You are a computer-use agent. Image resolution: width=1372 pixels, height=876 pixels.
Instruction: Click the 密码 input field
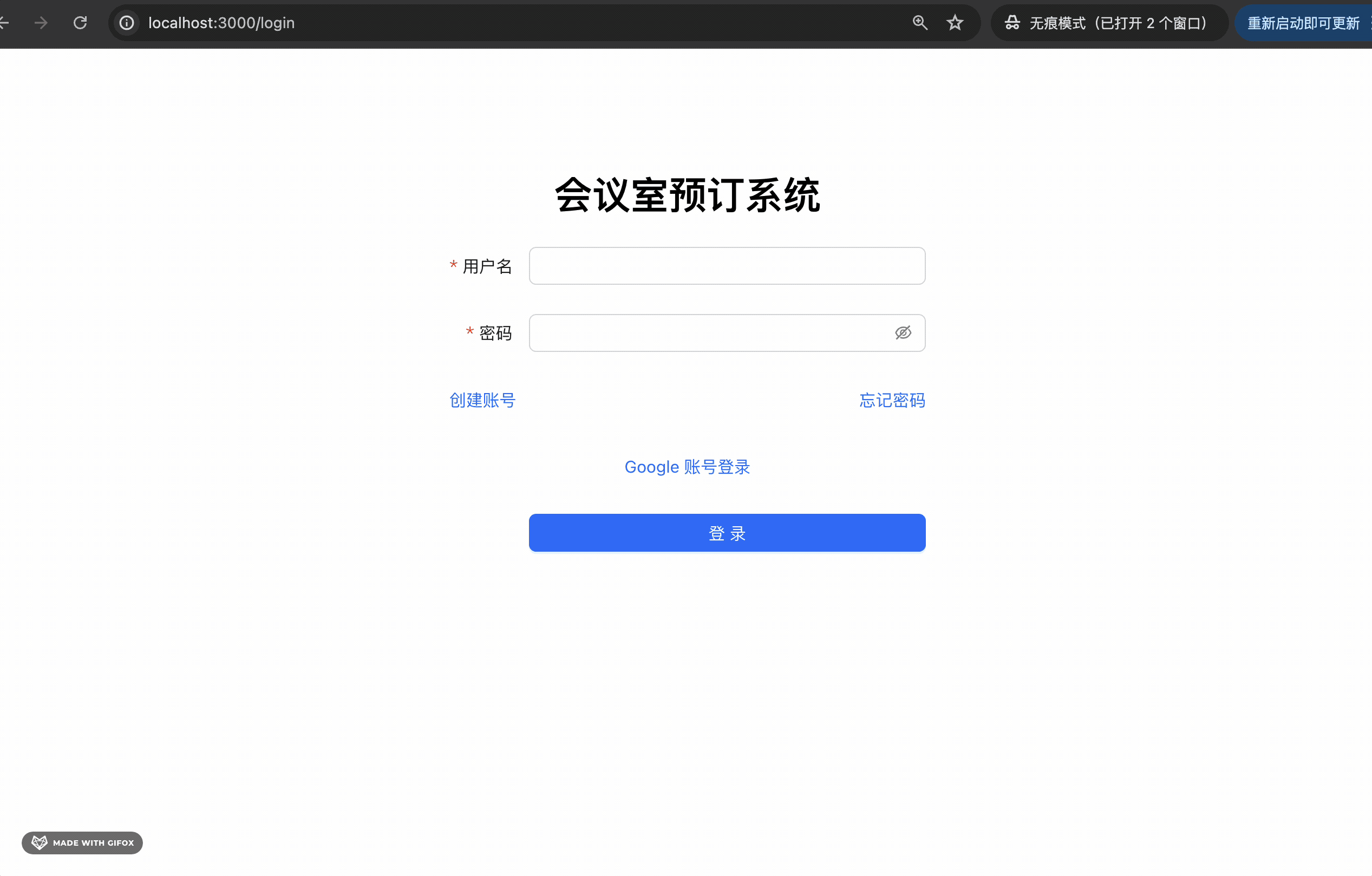point(707,332)
